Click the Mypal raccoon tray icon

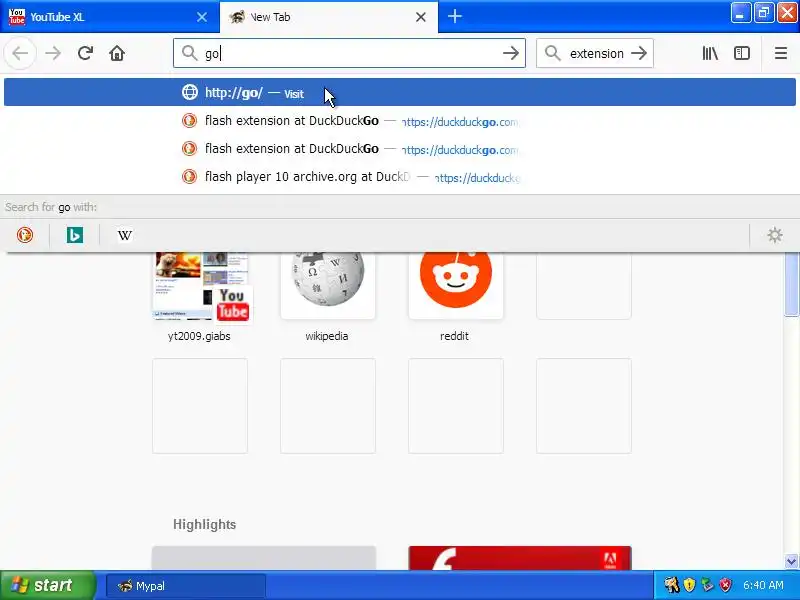(x=671, y=585)
